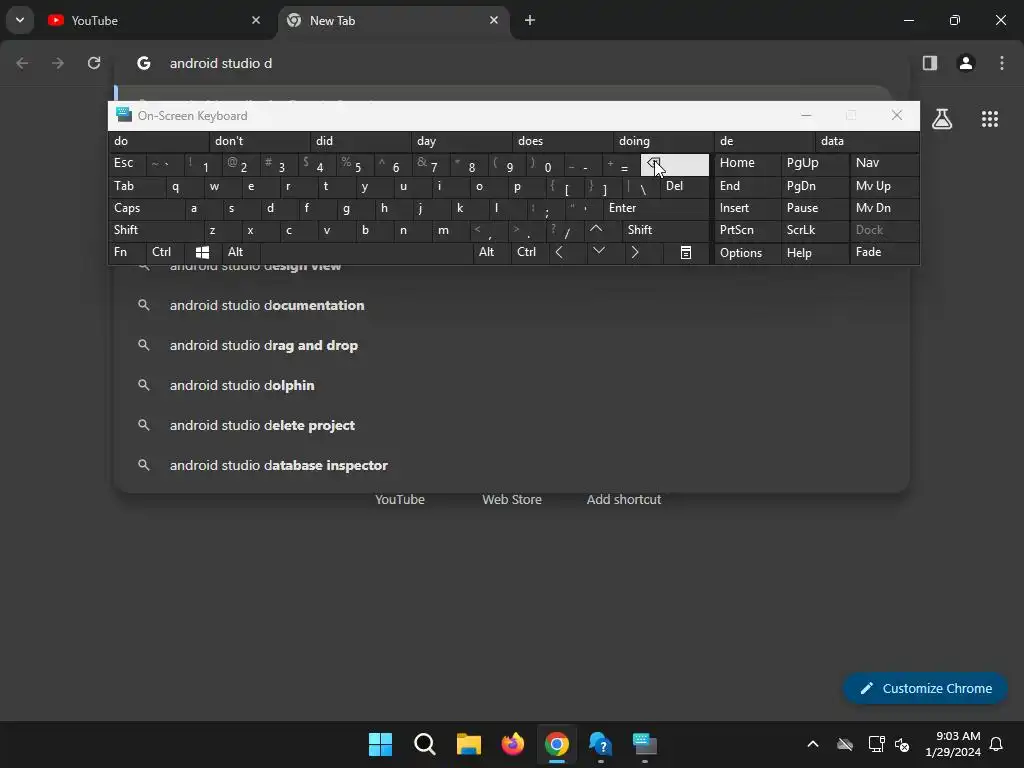
Task: Toggle Insert key on On-Screen Keyboard
Action: click(x=747, y=208)
